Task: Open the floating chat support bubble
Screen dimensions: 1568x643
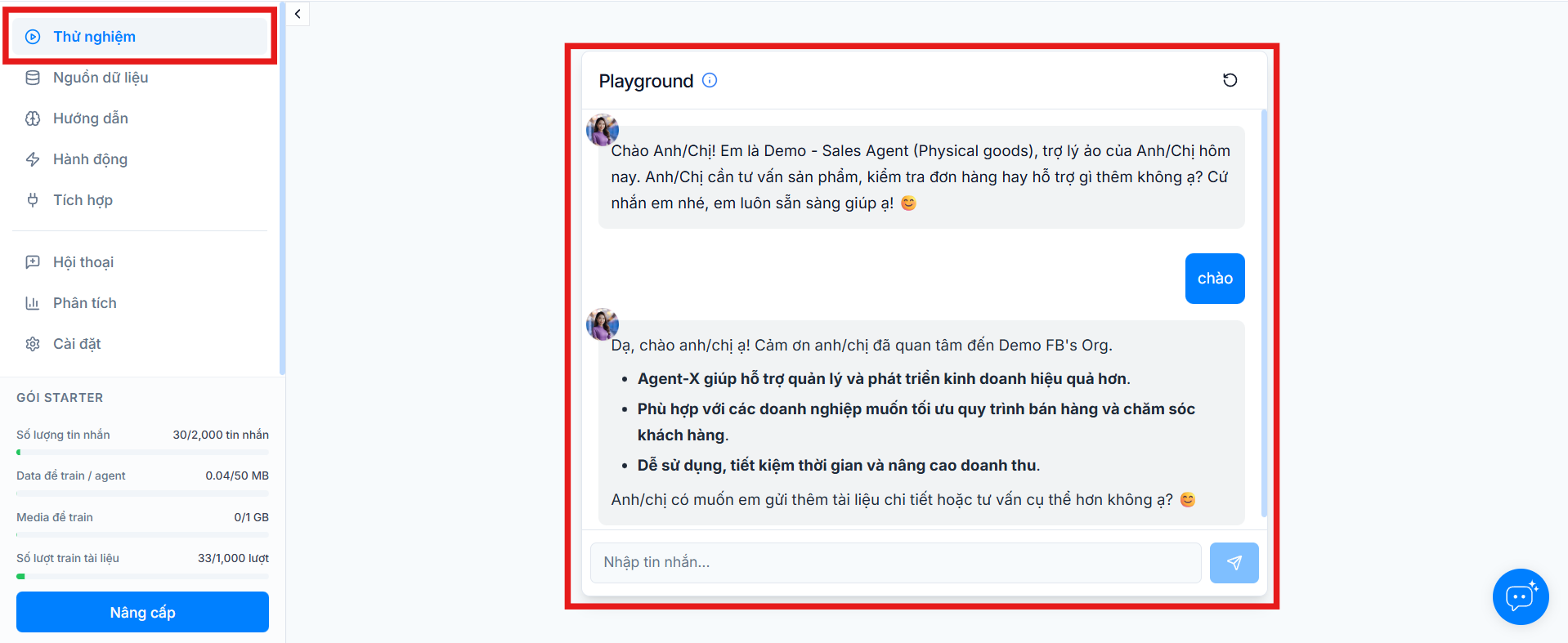Action: 1521,596
